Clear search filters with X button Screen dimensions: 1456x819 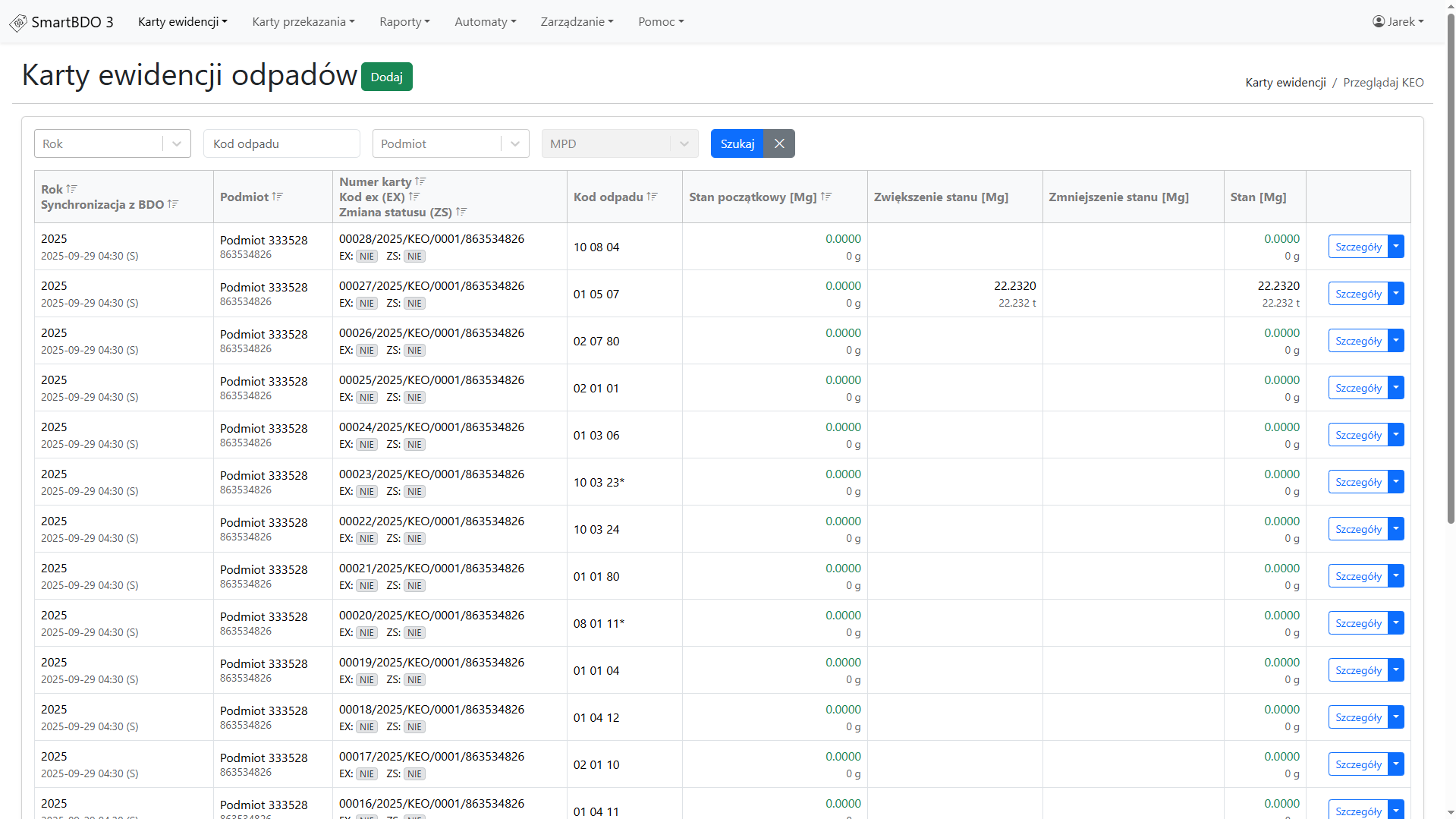pos(779,143)
